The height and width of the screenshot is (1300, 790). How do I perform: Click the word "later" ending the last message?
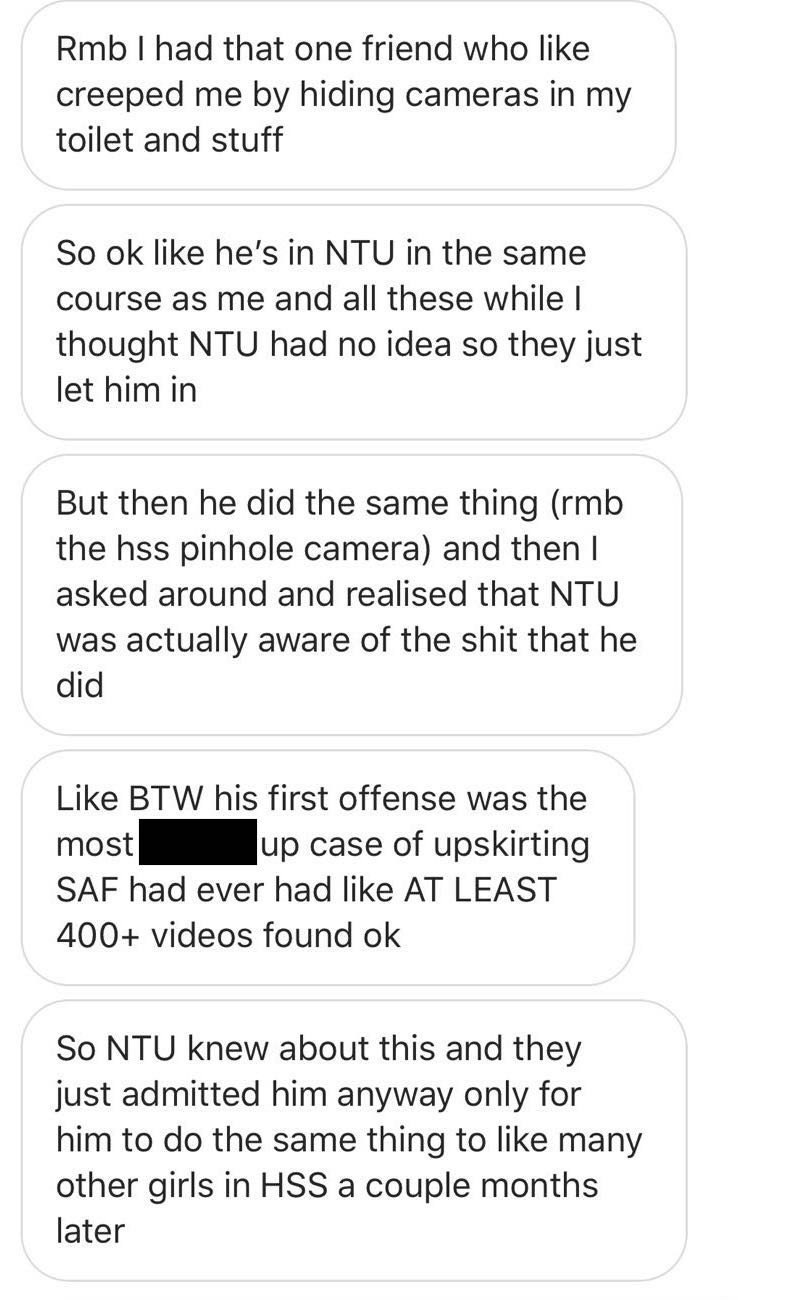tap(90, 1231)
